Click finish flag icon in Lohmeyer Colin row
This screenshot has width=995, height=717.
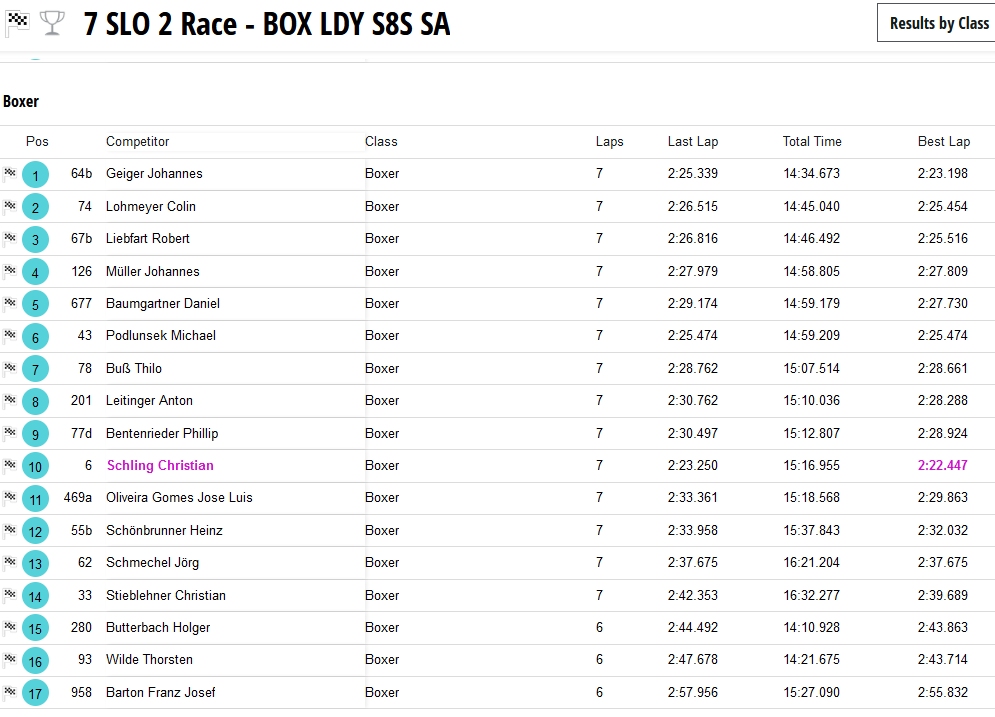pyautogui.click(x=10, y=206)
